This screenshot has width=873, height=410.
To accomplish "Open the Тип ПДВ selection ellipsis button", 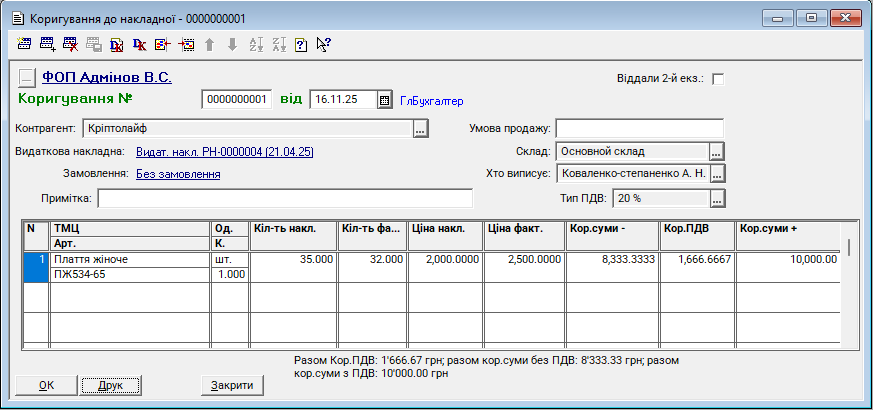I will [716, 198].
